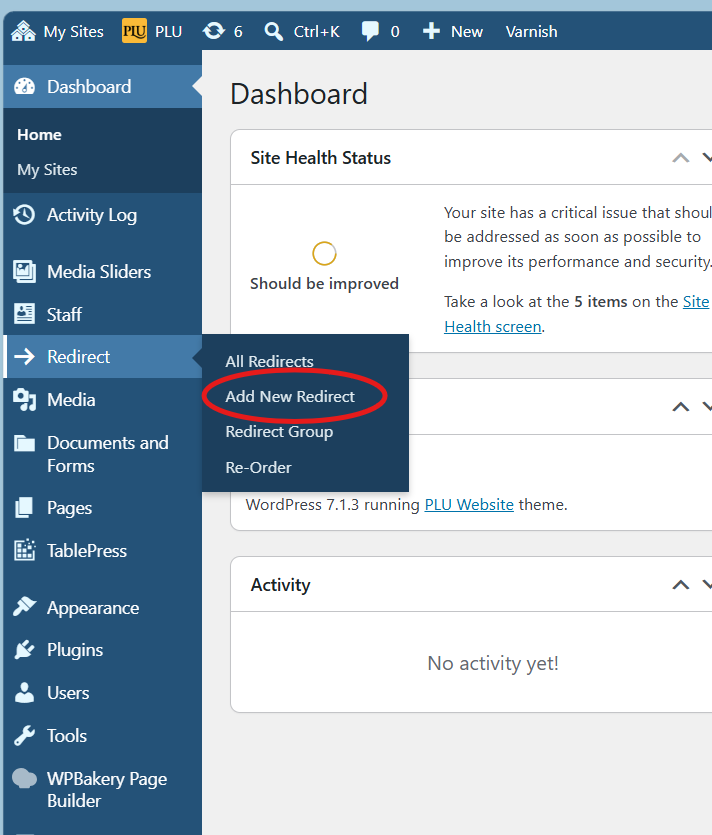Move Site Health Status panel up with arrow
Screen dimensions: 712x835
click(x=681, y=158)
